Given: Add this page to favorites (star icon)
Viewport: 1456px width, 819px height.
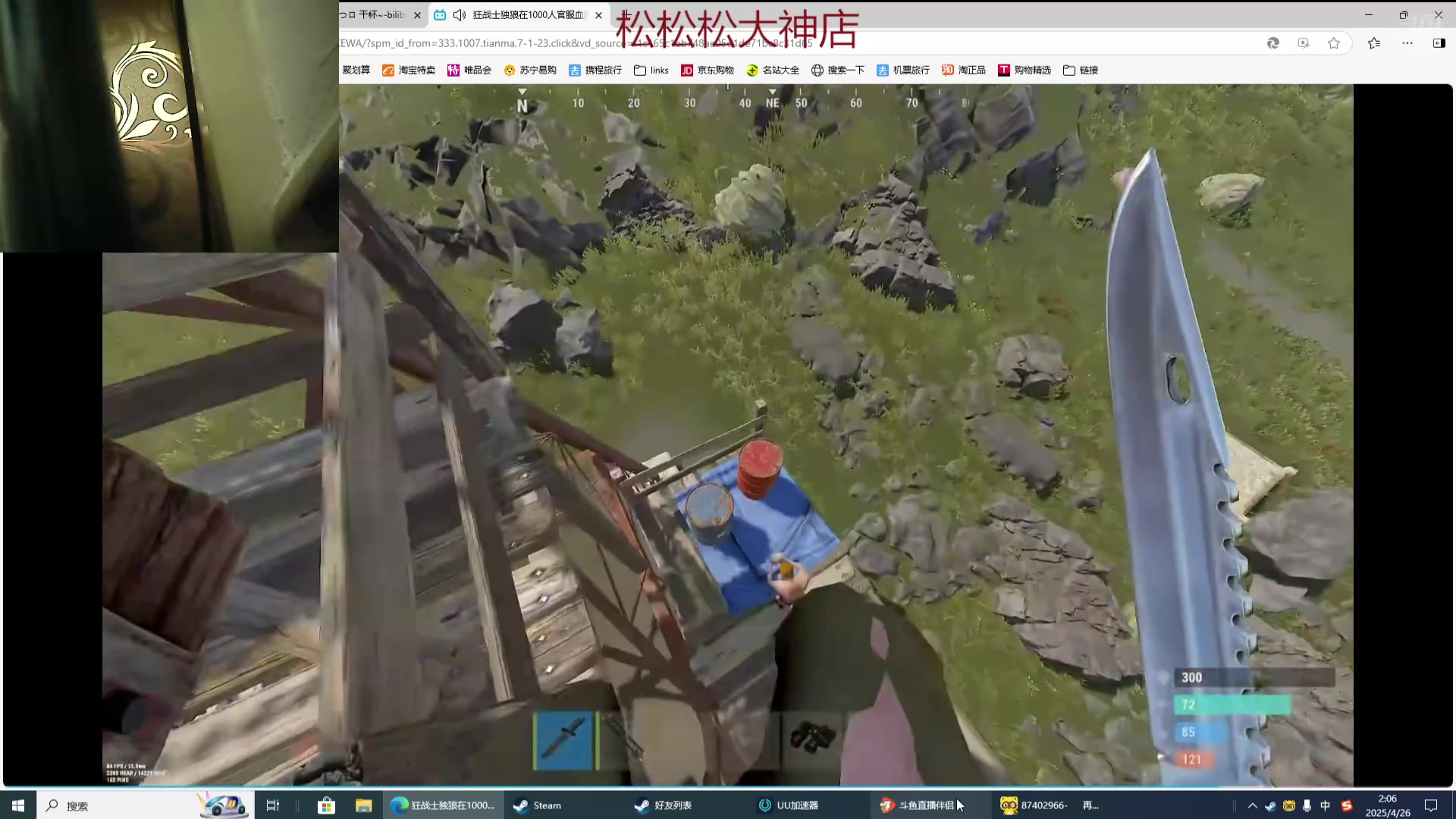Looking at the screenshot, I should tap(1334, 43).
